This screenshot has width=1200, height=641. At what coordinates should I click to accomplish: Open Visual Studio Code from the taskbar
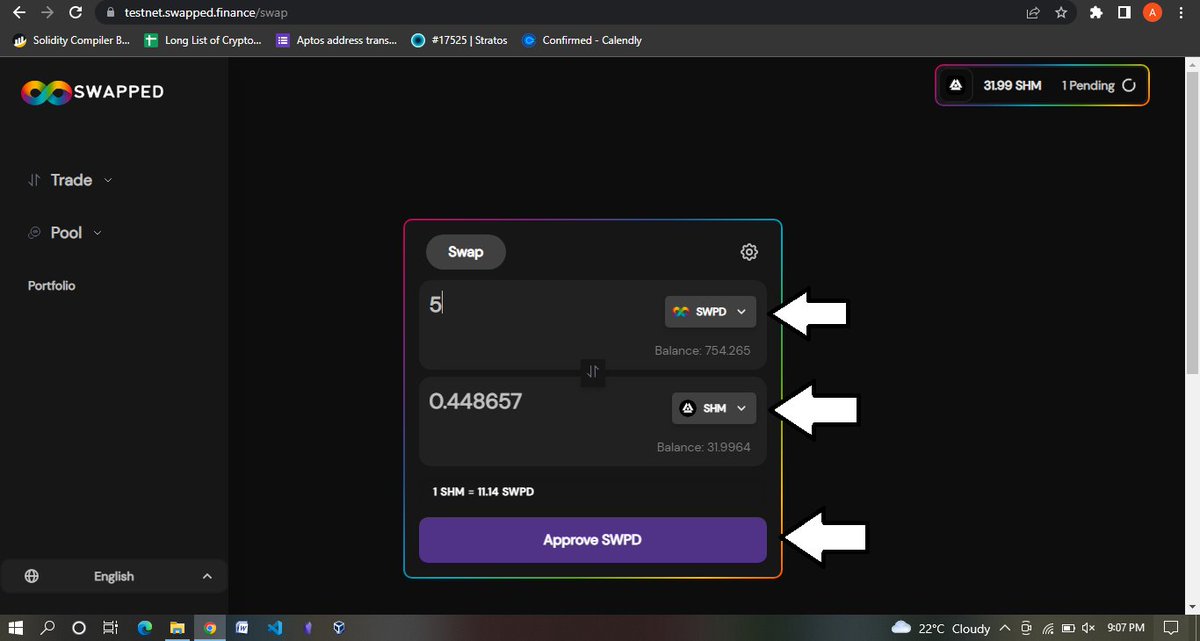point(275,628)
